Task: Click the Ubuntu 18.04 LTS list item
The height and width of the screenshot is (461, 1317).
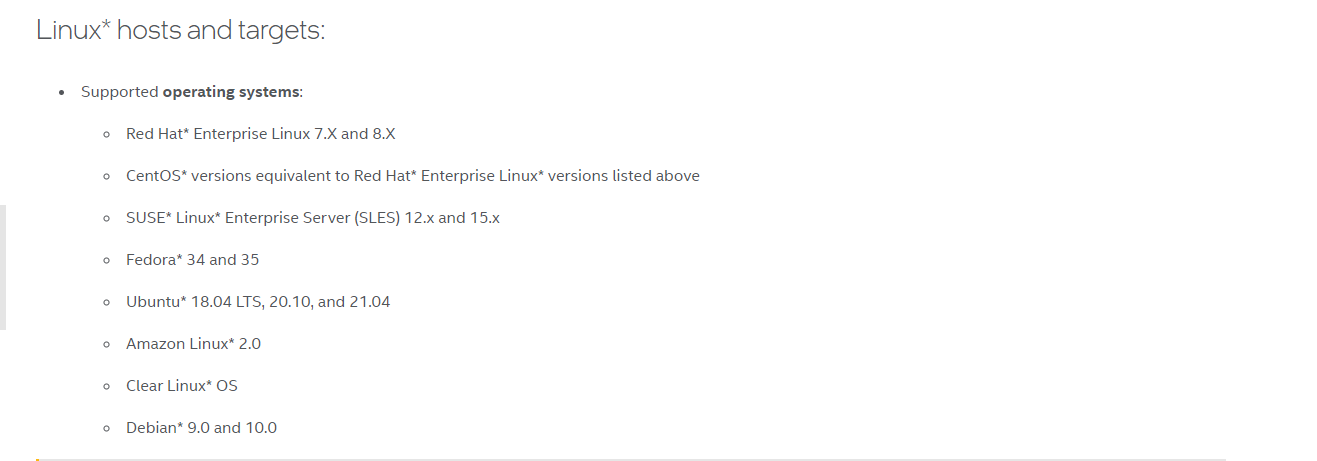Action: click(x=258, y=302)
